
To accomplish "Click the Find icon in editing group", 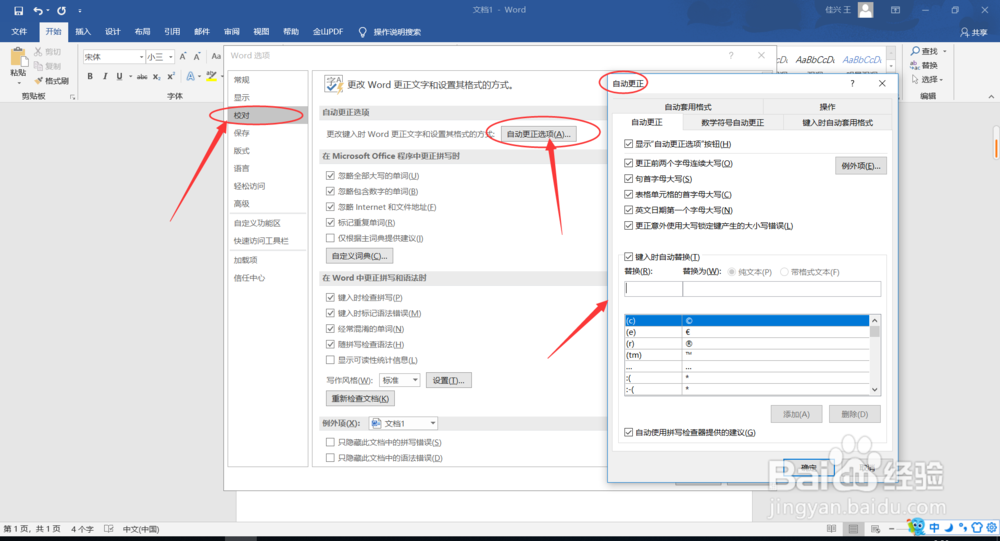I will tap(925, 51).
